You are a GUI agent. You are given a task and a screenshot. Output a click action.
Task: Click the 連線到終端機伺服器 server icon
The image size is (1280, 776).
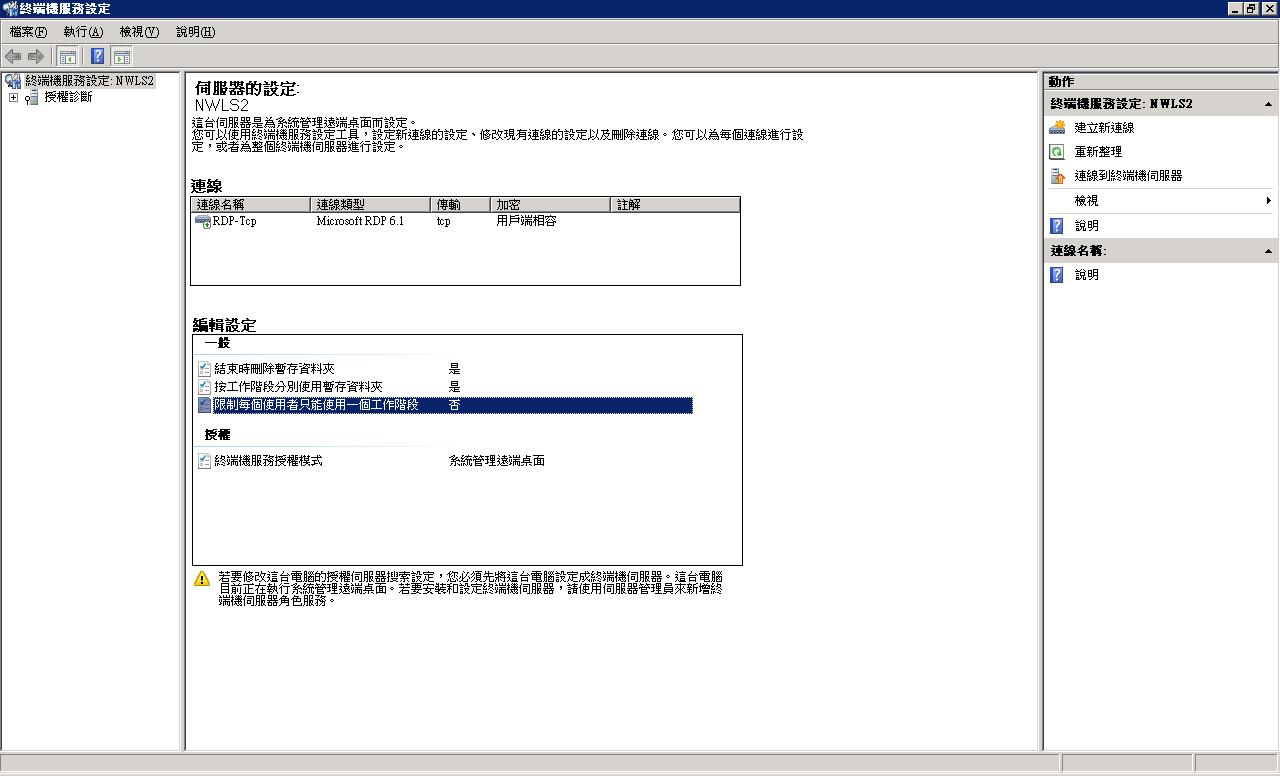1057,176
